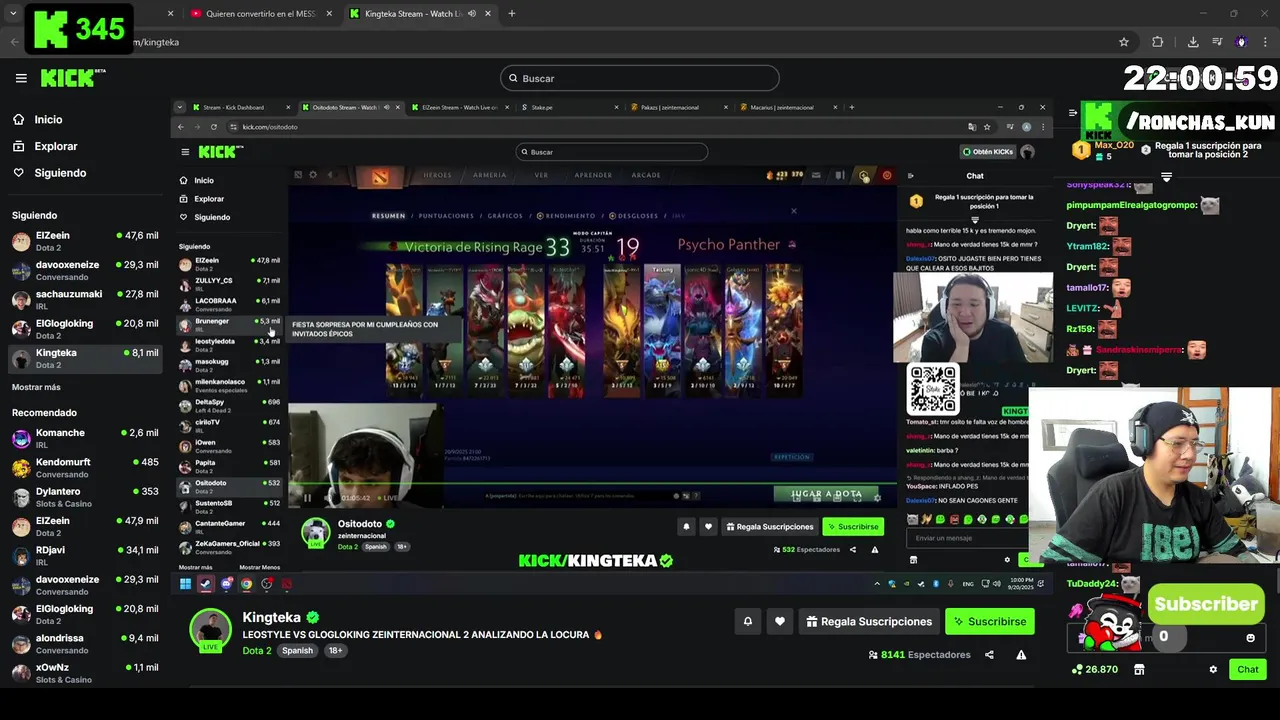Open browser extensions puzzle icon
The height and width of the screenshot is (720, 1280).
[1158, 42]
